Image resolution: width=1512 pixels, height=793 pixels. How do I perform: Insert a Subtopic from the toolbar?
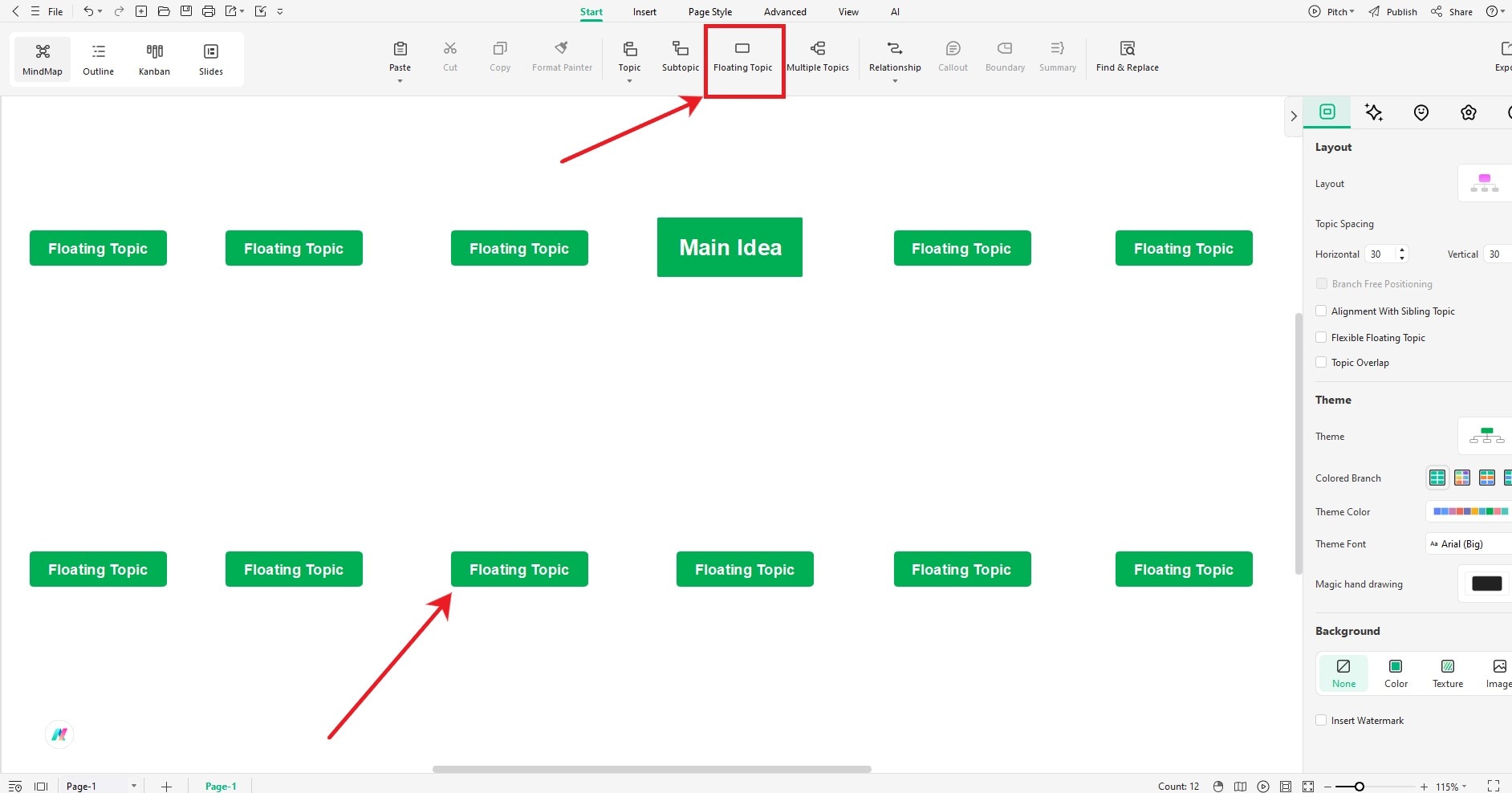(681, 57)
